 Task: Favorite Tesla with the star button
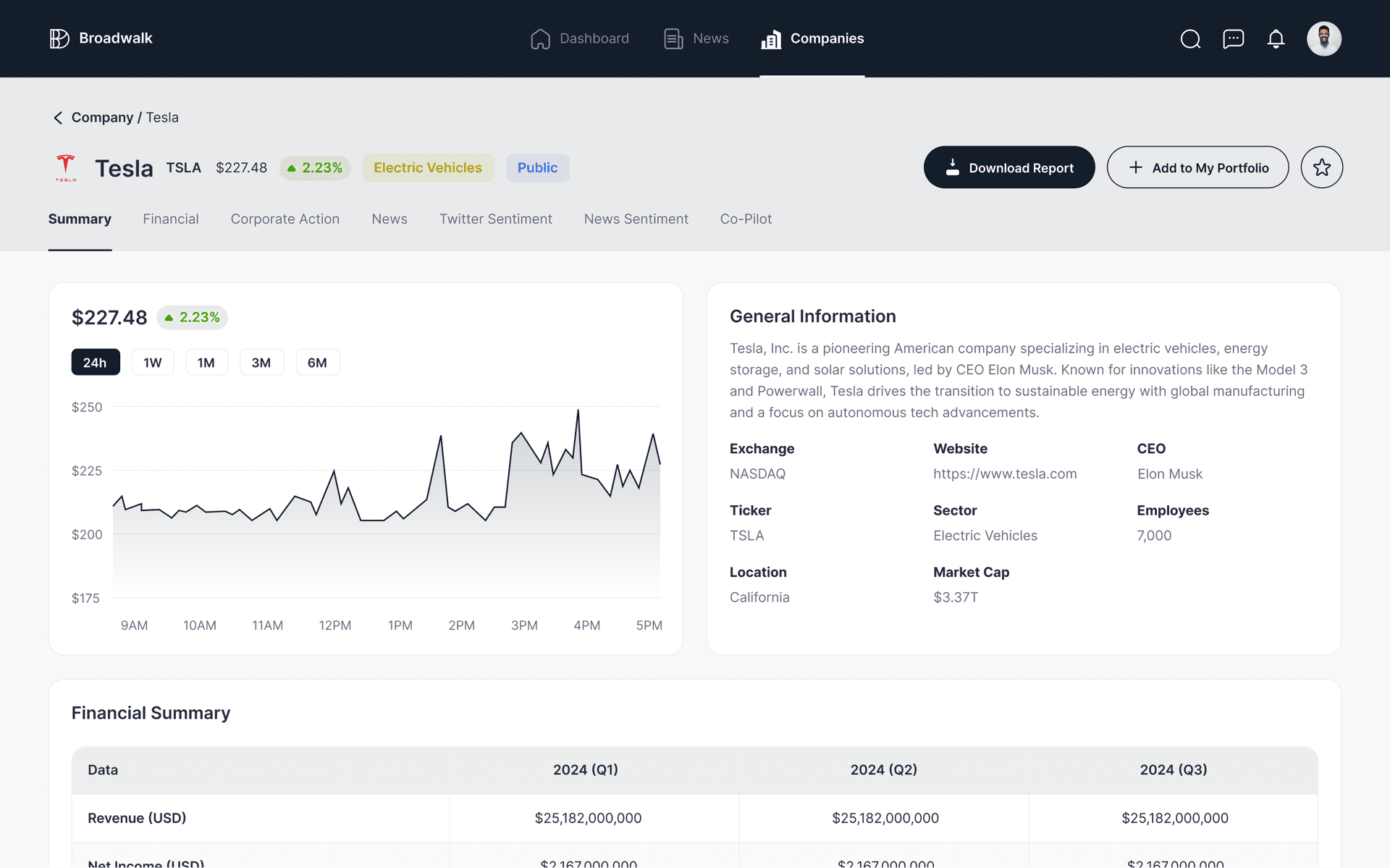point(1321,167)
